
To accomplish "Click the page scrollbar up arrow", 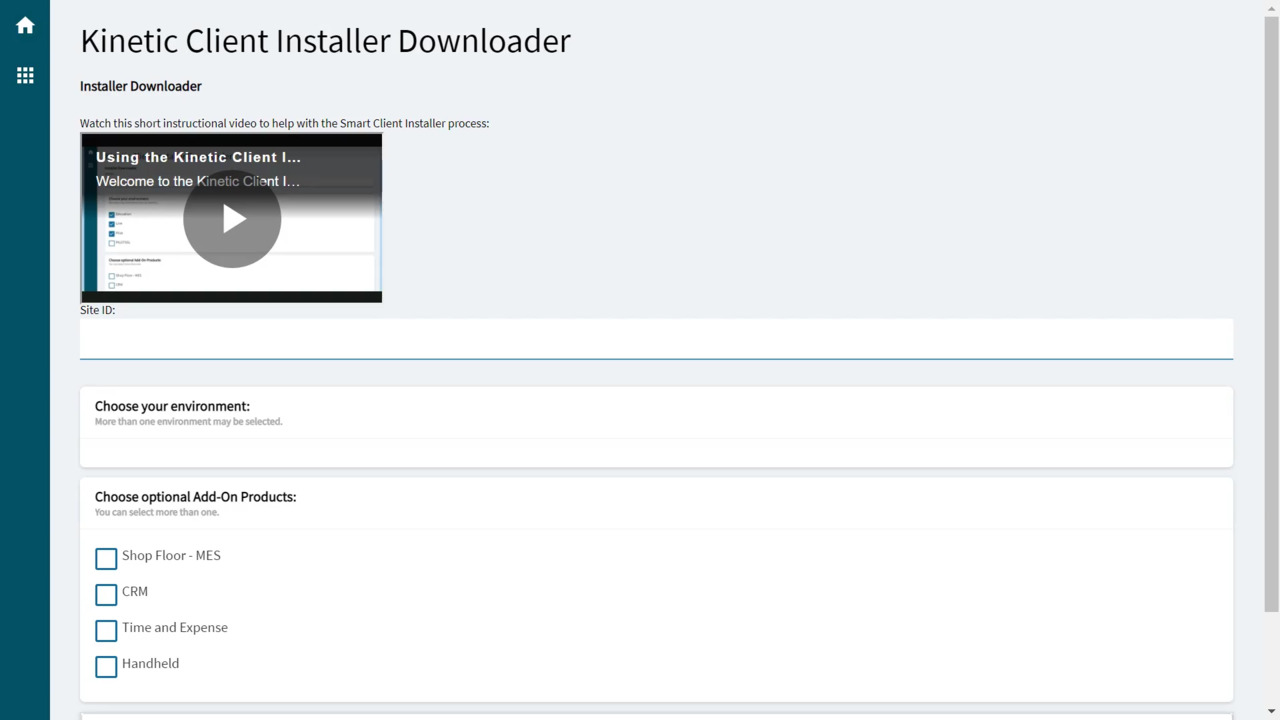I will point(1271,8).
